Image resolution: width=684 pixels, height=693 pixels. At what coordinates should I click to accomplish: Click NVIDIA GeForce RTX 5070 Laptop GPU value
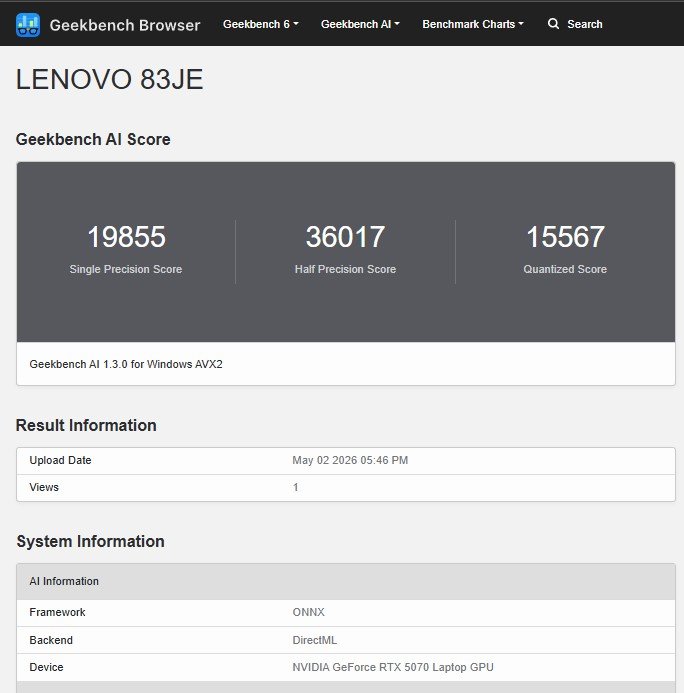click(393, 667)
